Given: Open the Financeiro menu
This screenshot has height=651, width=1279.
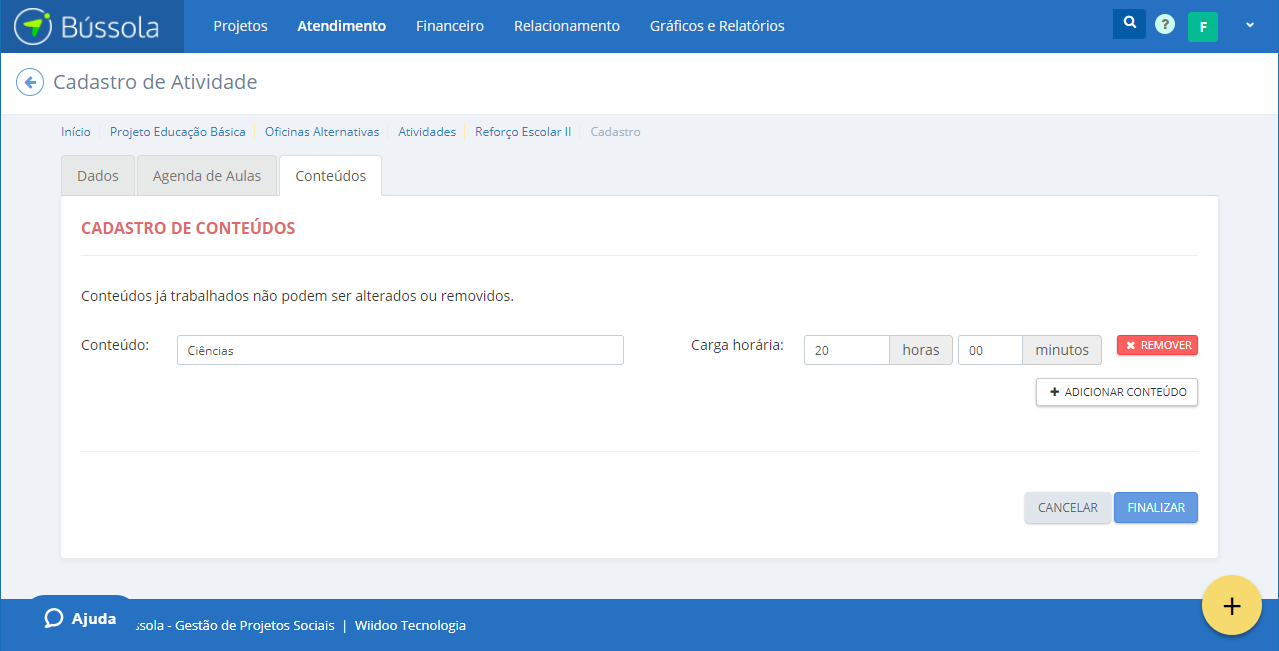Looking at the screenshot, I should (450, 26).
